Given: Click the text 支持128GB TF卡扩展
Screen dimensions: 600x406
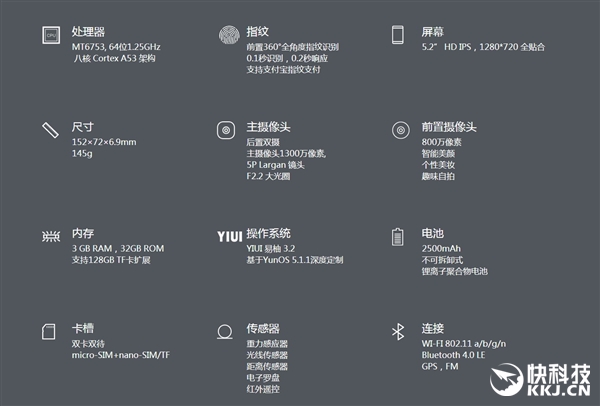Looking at the screenshot, I should 111,260.
